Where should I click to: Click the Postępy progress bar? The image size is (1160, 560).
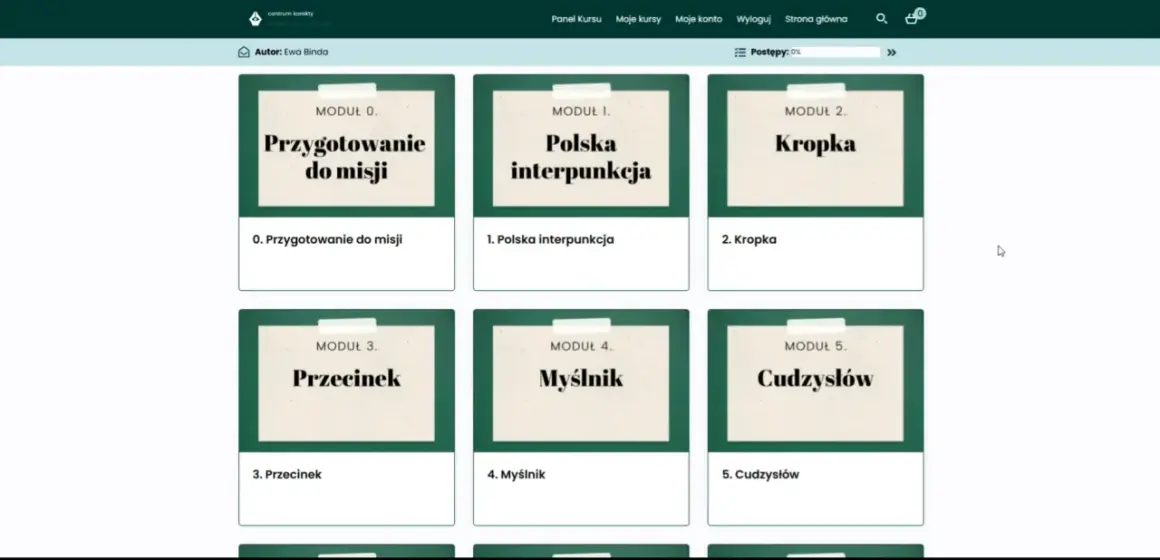(x=834, y=53)
